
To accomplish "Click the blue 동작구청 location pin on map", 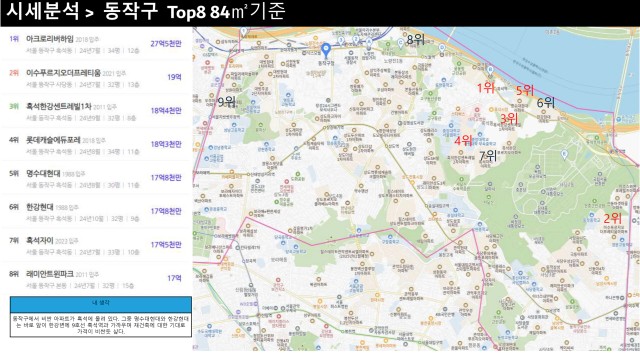I will (326, 51).
